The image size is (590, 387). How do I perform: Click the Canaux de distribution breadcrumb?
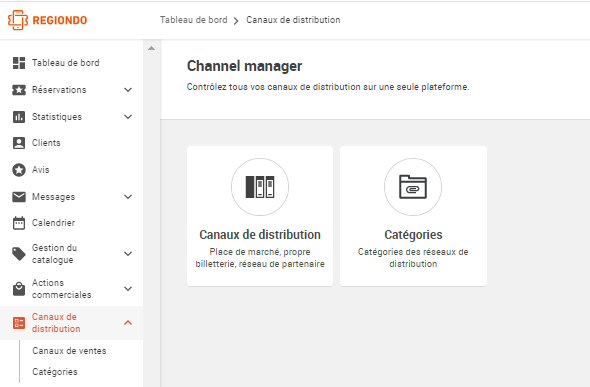coord(293,20)
